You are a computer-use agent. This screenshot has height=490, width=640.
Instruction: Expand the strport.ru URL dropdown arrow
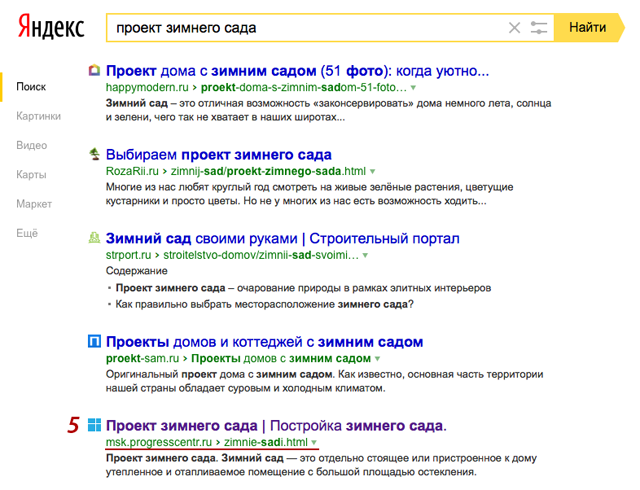point(365,255)
